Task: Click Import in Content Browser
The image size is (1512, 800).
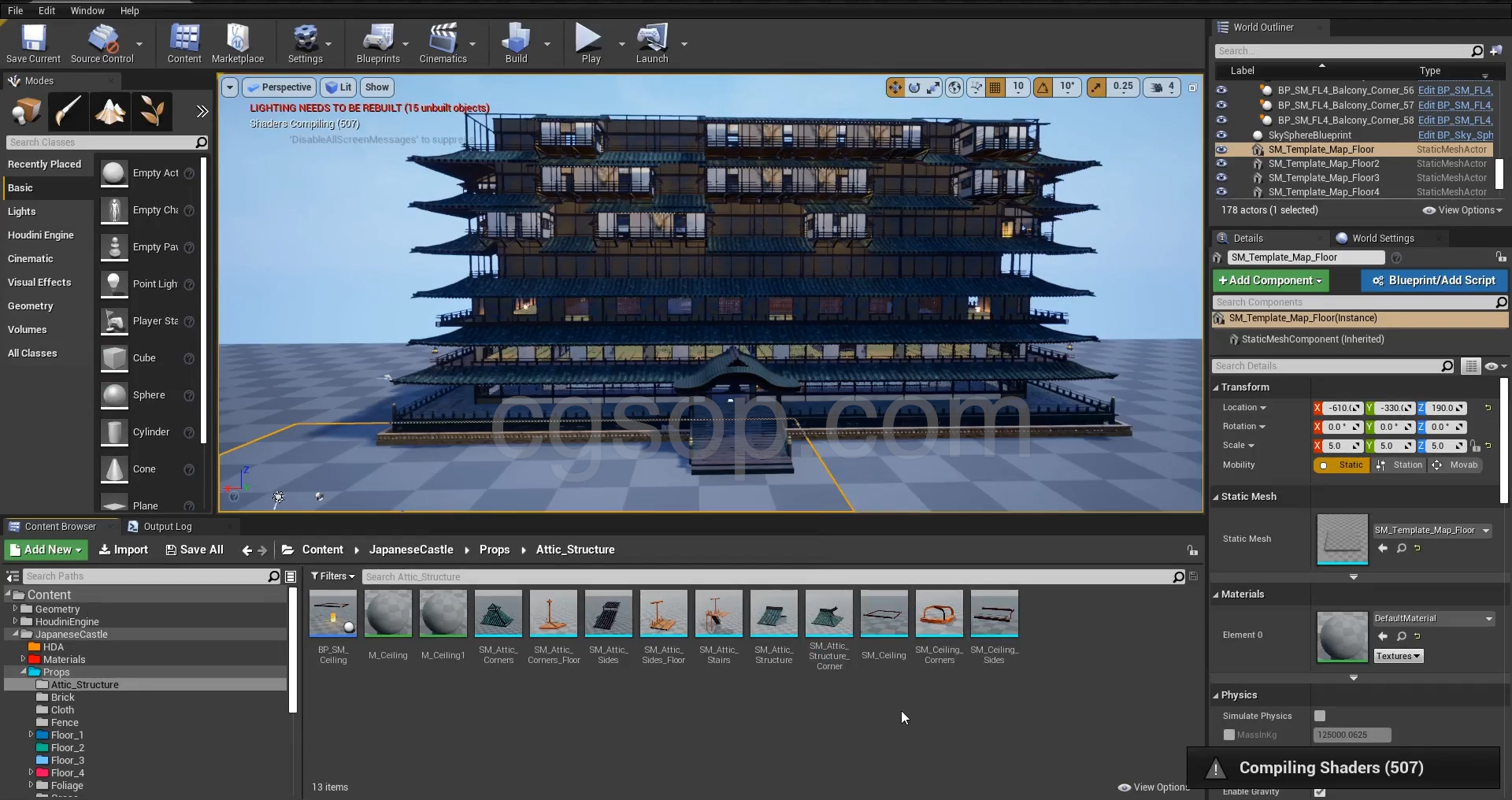Action: (x=124, y=550)
